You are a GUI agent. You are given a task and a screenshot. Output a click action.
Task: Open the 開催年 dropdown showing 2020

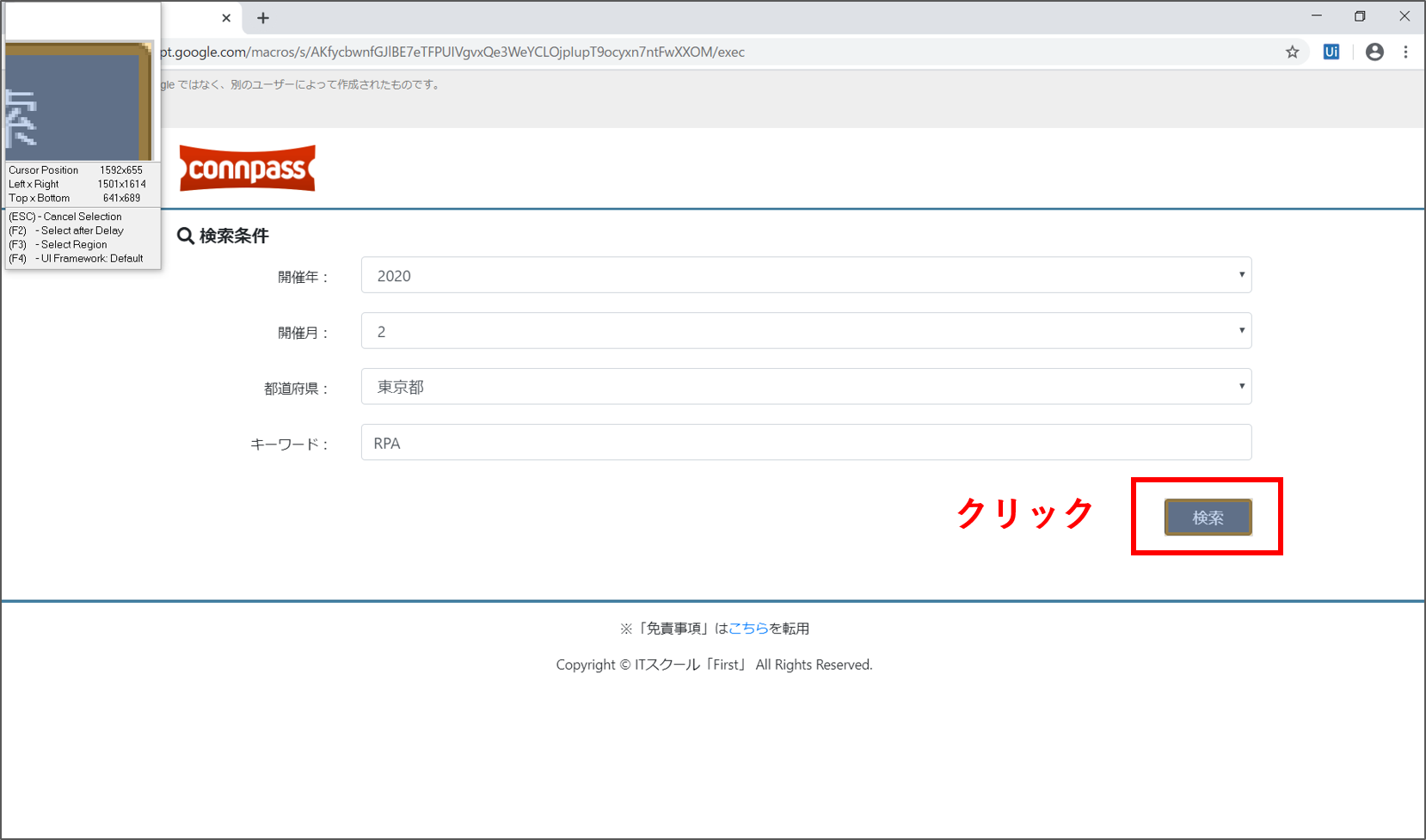click(805, 275)
